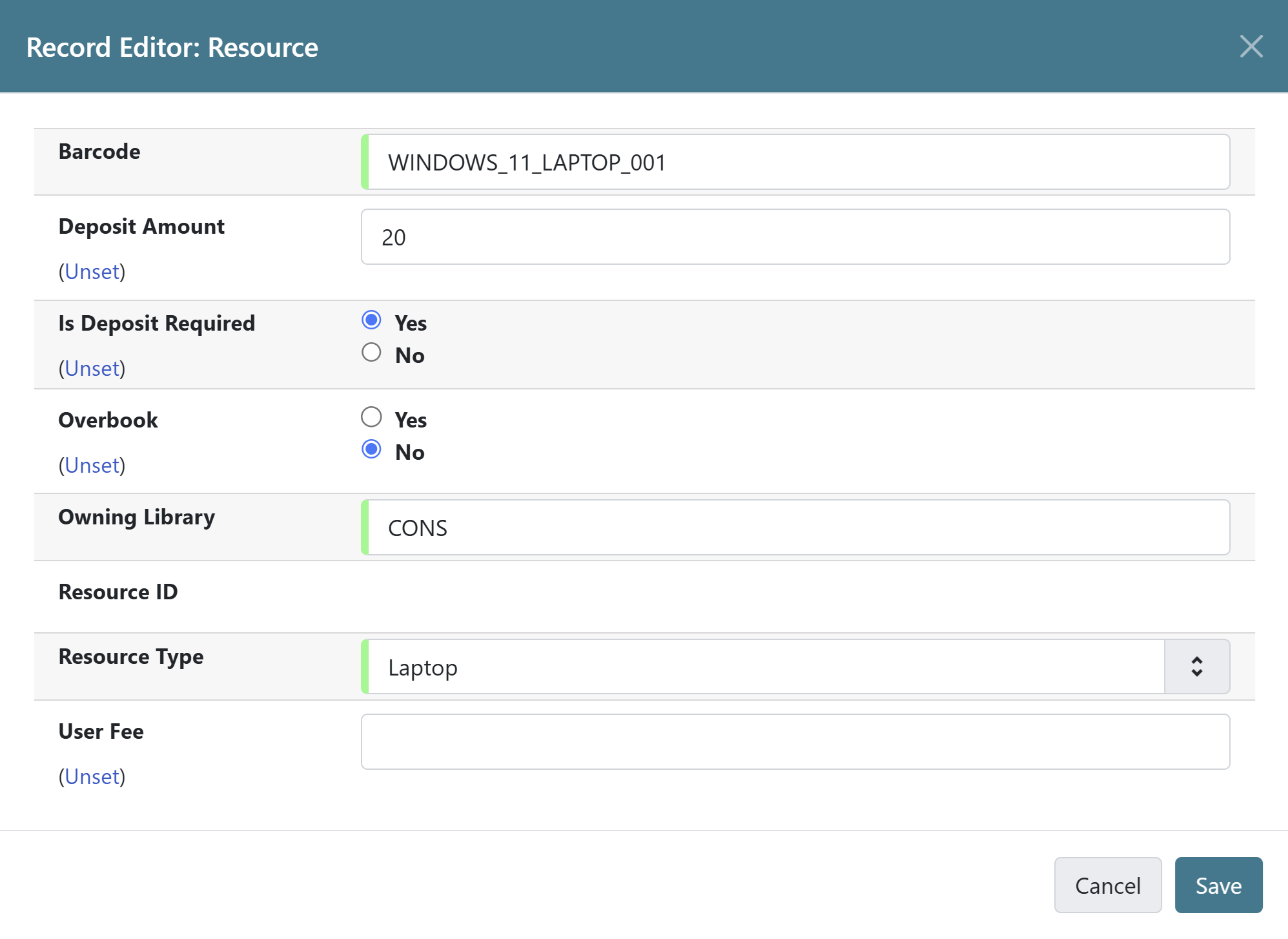Unset the Deposit Amount value
This screenshot has width=1288, height=939.
(x=92, y=271)
